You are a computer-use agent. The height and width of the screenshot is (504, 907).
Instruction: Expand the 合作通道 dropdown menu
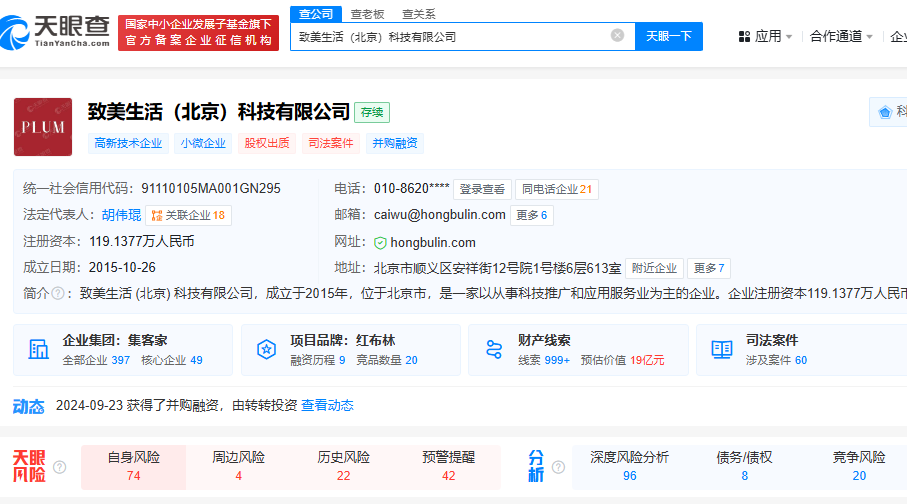pos(841,36)
